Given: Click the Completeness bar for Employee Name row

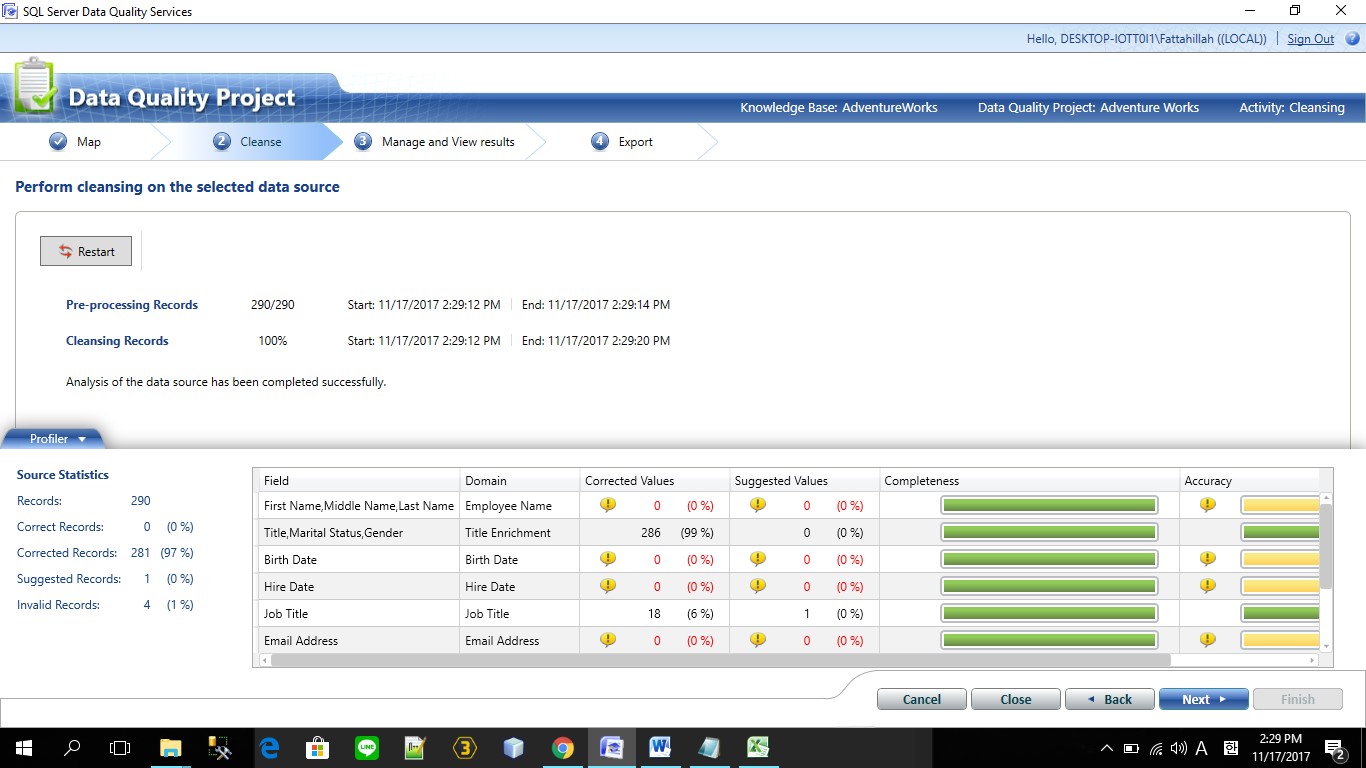Looking at the screenshot, I should pyautogui.click(x=1049, y=505).
